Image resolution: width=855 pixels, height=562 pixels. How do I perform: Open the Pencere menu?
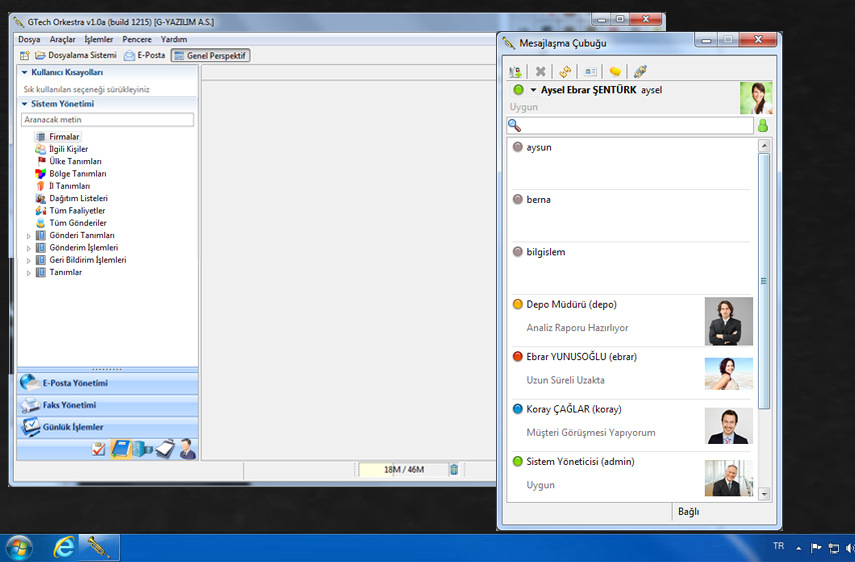(x=137, y=39)
